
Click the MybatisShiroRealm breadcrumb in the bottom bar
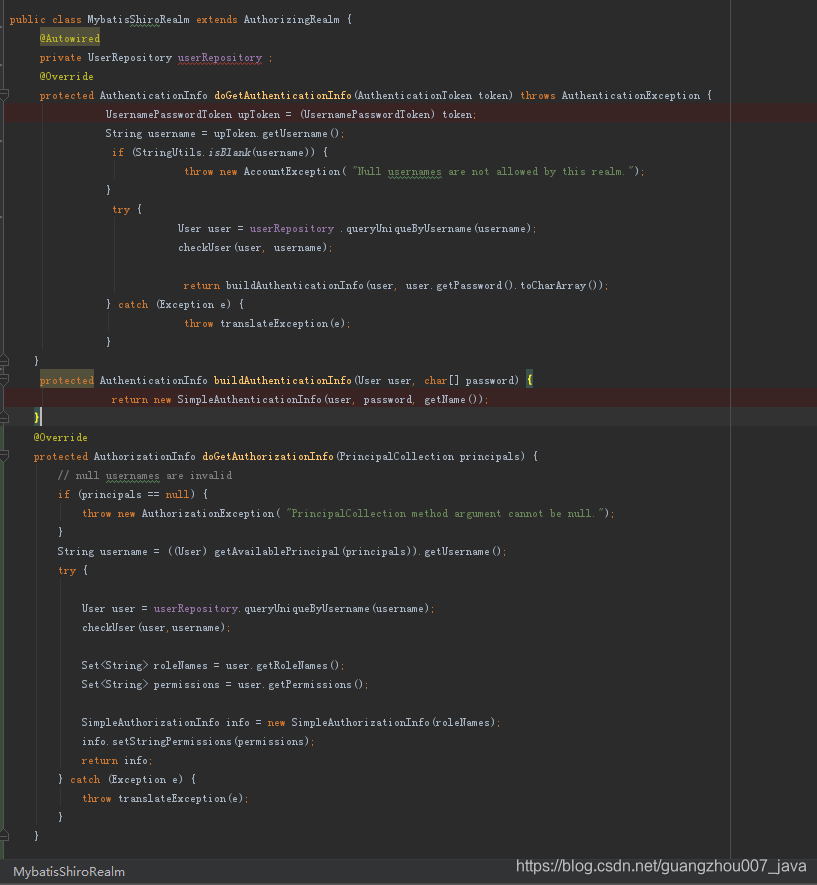tap(69, 871)
